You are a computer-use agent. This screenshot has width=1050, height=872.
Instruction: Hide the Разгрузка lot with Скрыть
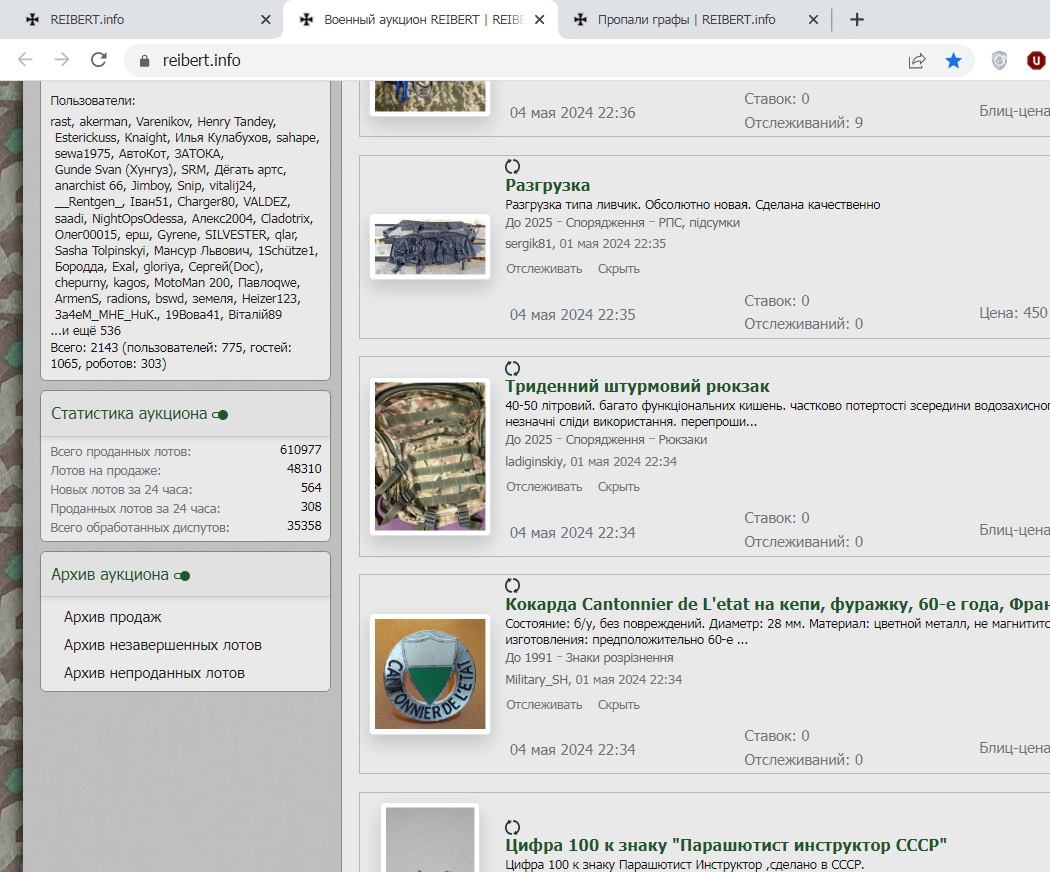[618, 269]
